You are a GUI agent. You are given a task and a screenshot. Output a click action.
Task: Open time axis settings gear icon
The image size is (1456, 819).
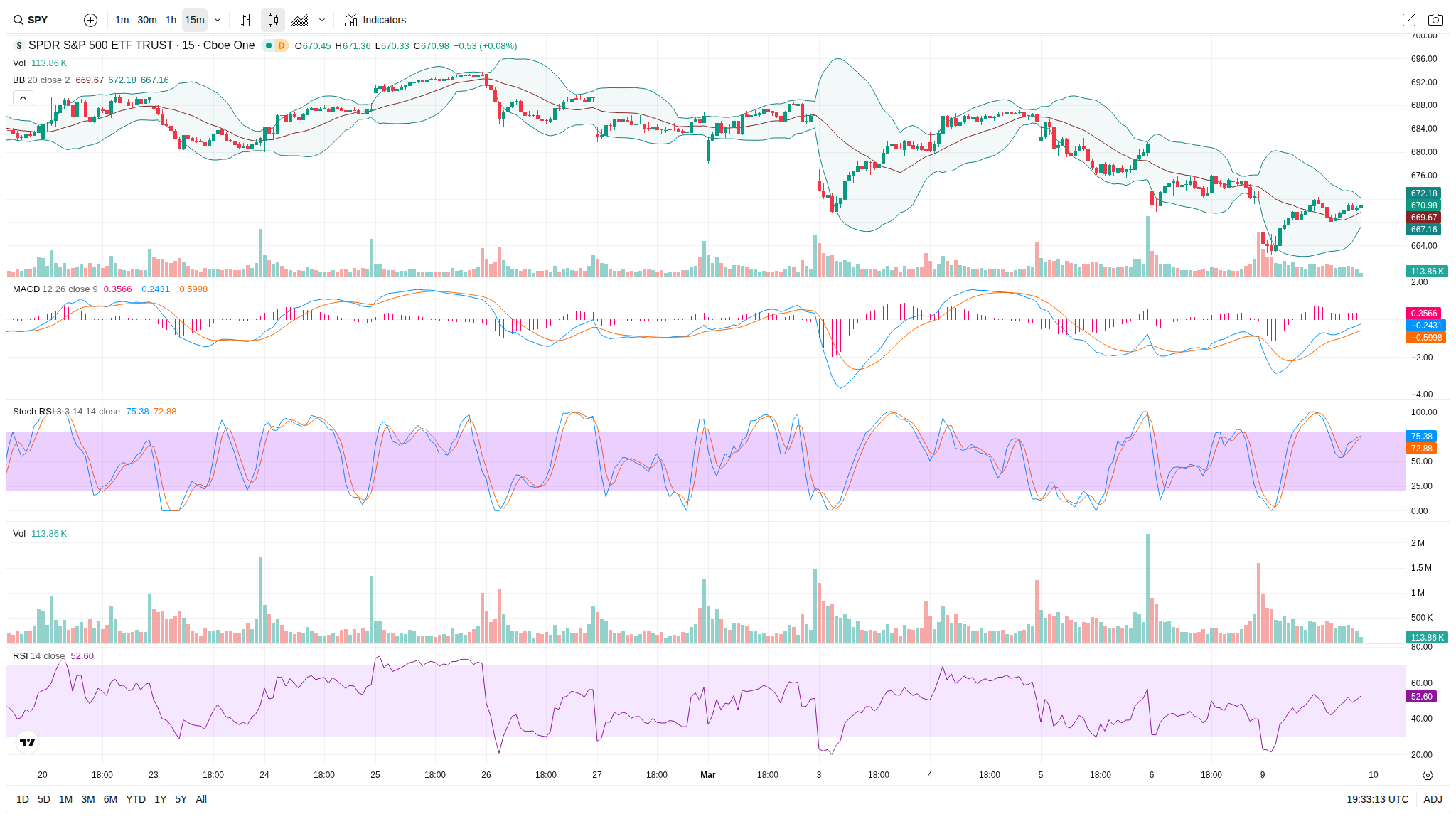[x=1428, y=775]
